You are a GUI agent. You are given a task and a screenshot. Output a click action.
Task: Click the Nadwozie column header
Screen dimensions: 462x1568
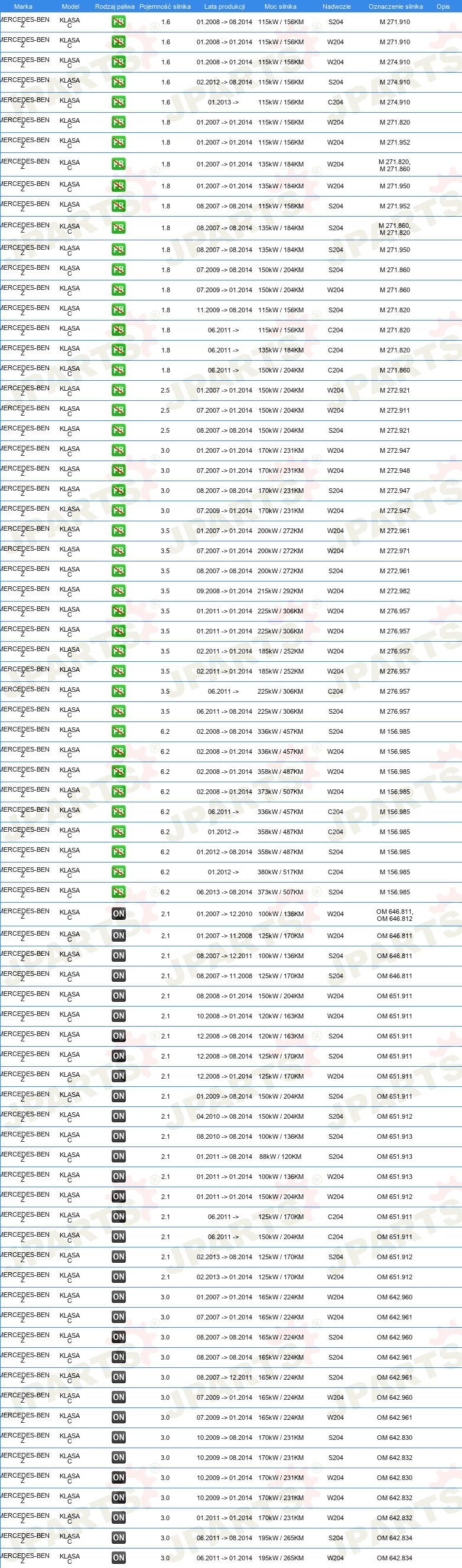336,6
